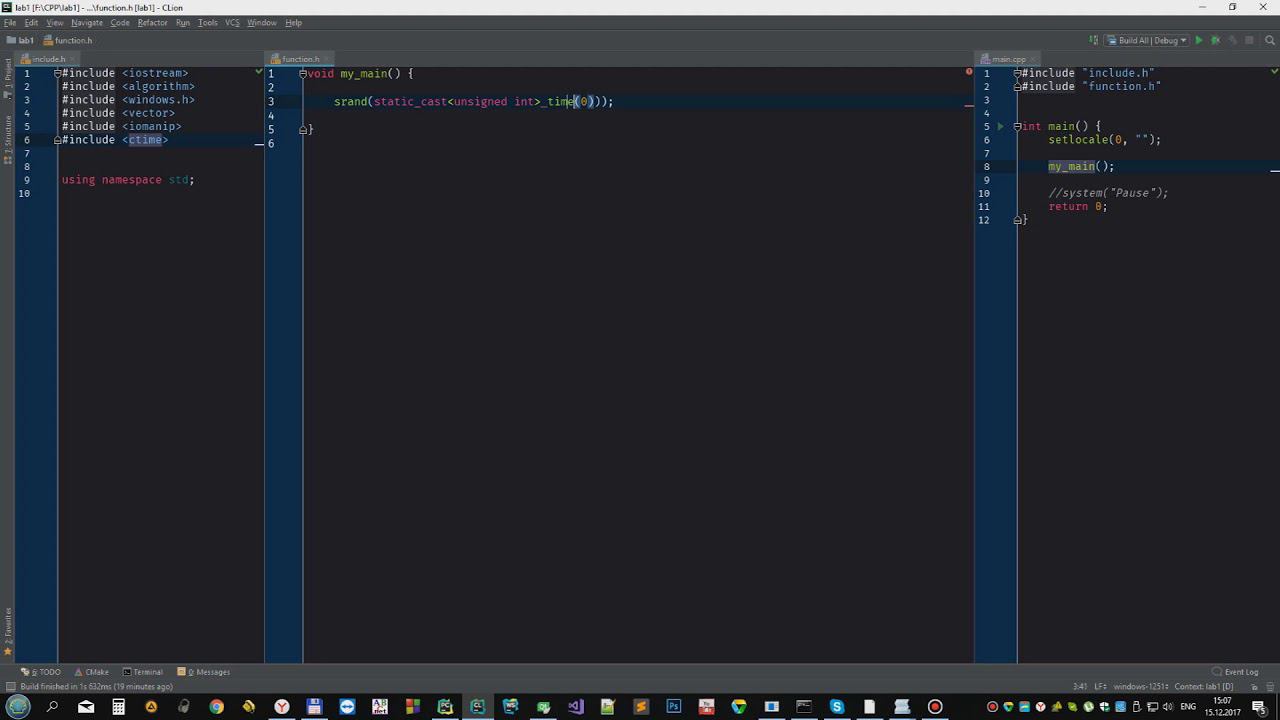Click the green inspection checkmark in include.h
The width and height of the screenshot is (1280, 720).
click(x=258, y=72)
